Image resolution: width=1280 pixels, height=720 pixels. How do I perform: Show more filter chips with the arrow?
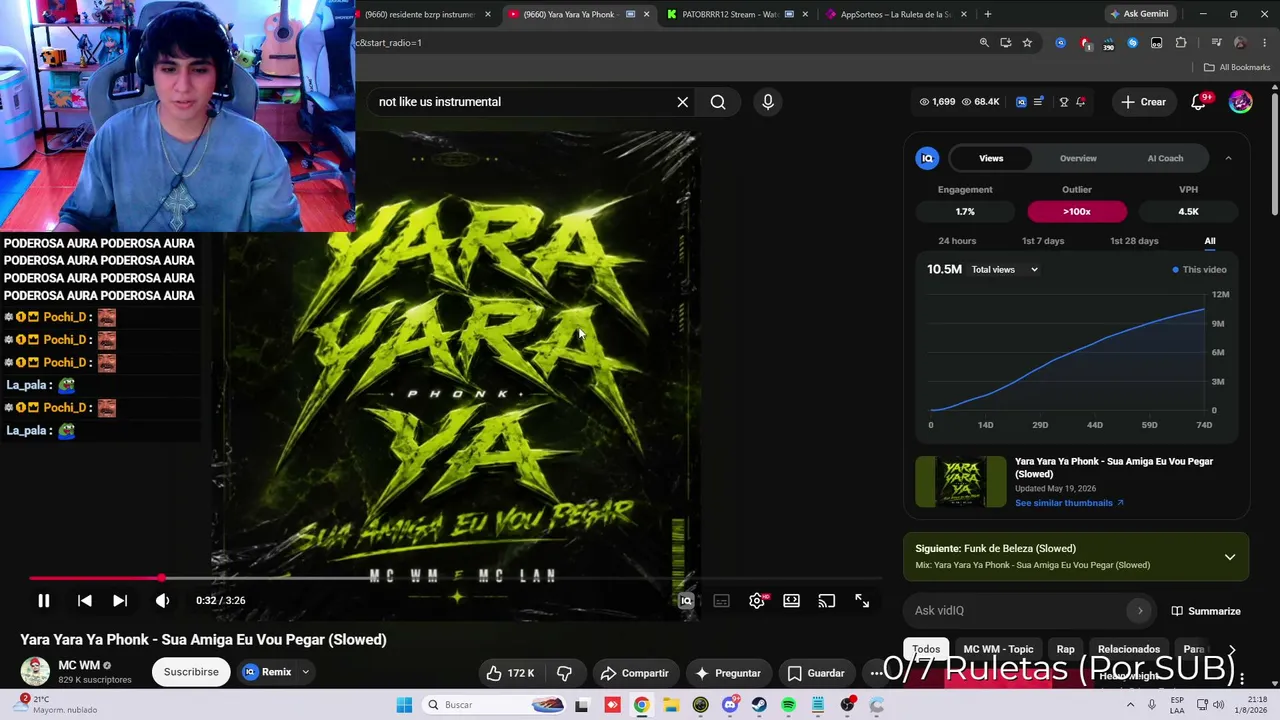click(1231, 650)
